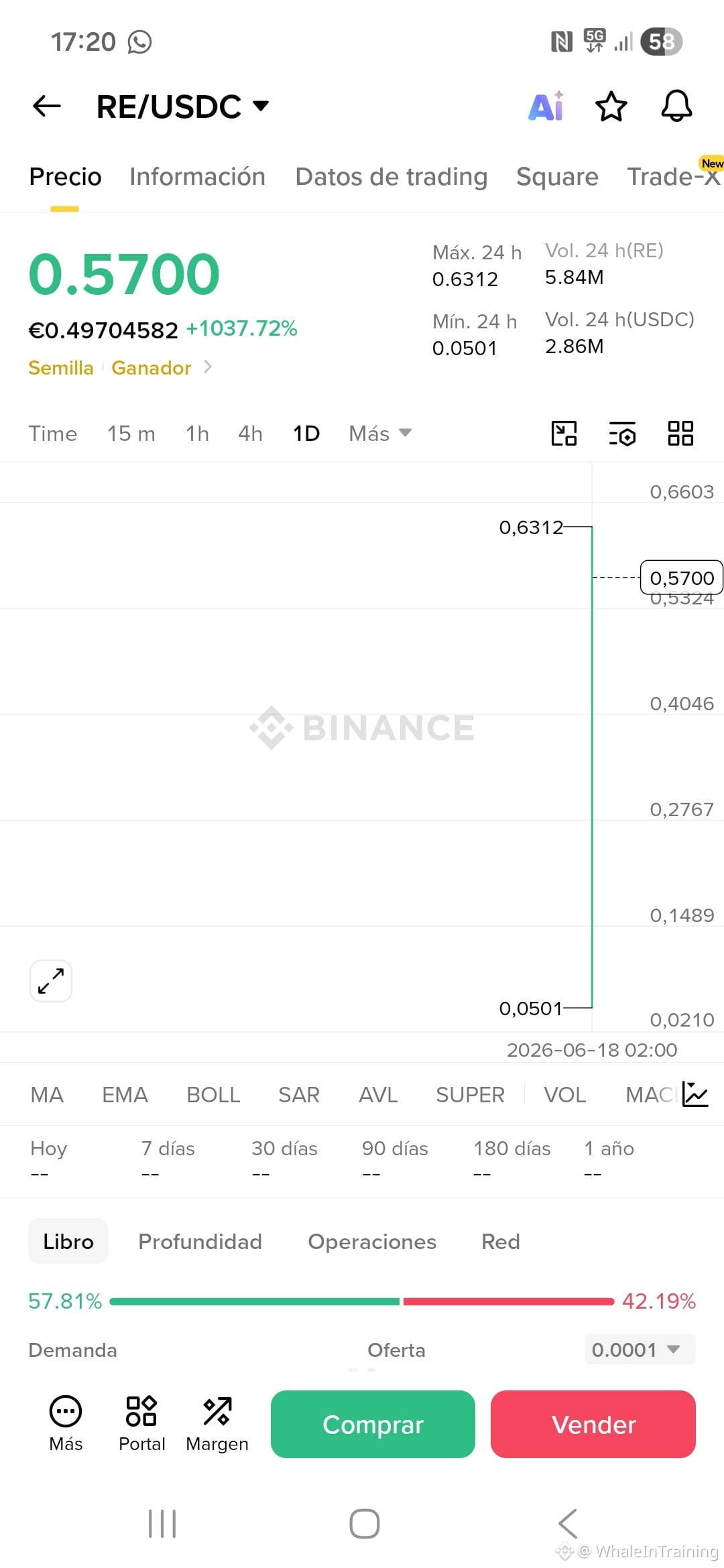Tap the green Comprar button
The height and width of the screenshot is (1568, 724).
pyautogui.click(x=373, y=1424)
